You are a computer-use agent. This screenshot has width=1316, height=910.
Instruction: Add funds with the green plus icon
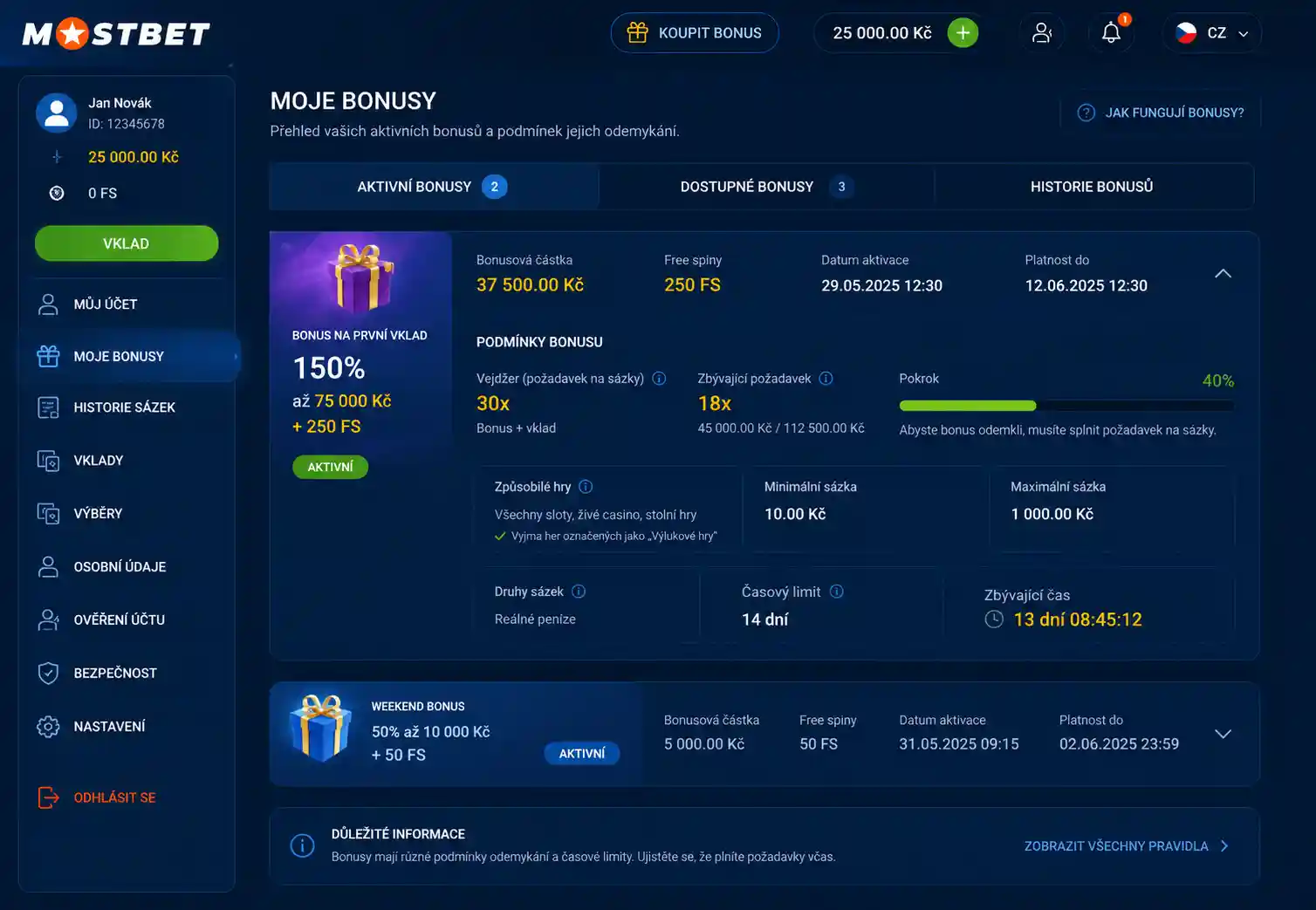963,33
